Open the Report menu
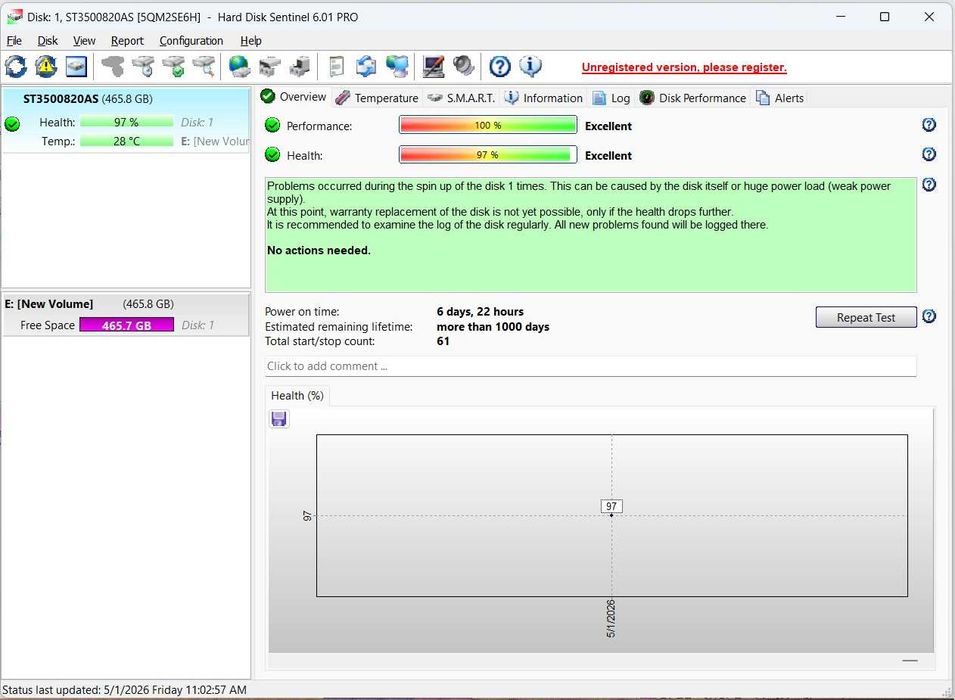Image resolution: width=955 pixels, height=700 pixels. click(127, 41)
